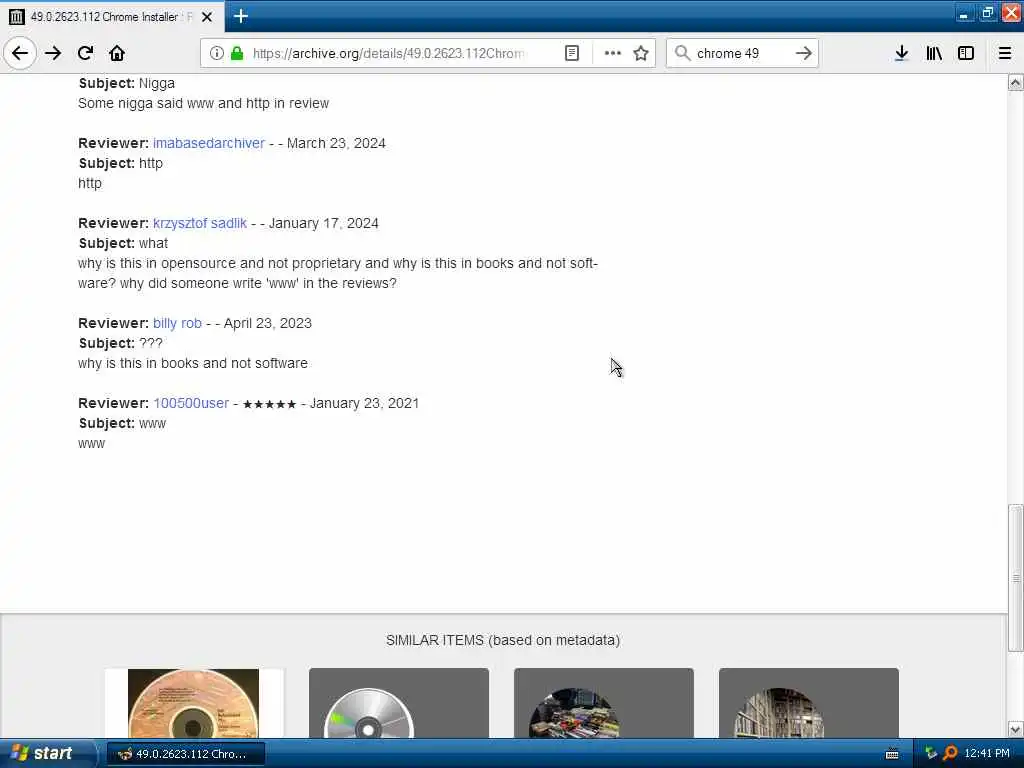Click the 'why is this in books and not software' text

coord(193,363)
